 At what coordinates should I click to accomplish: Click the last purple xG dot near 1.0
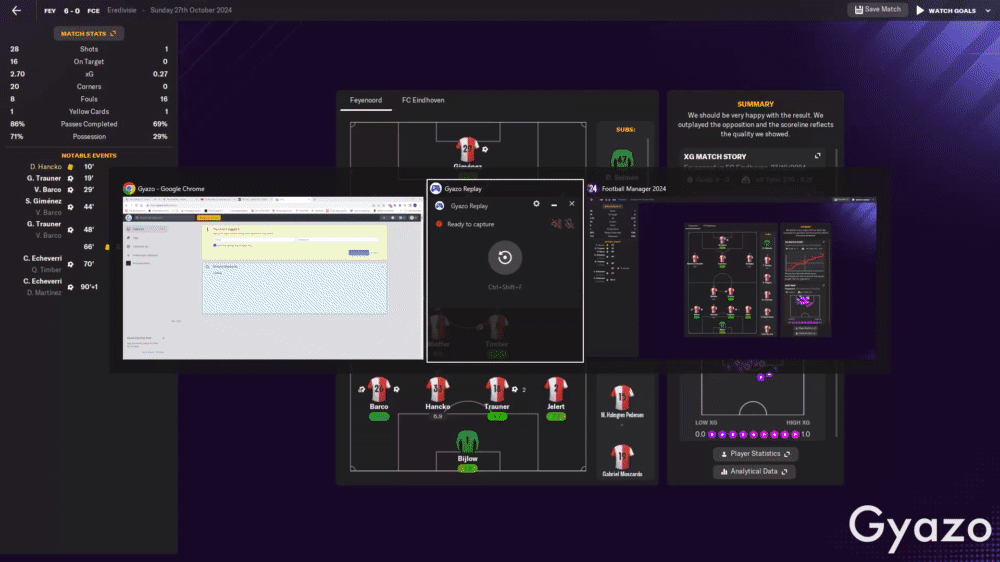tap(795, 434)
